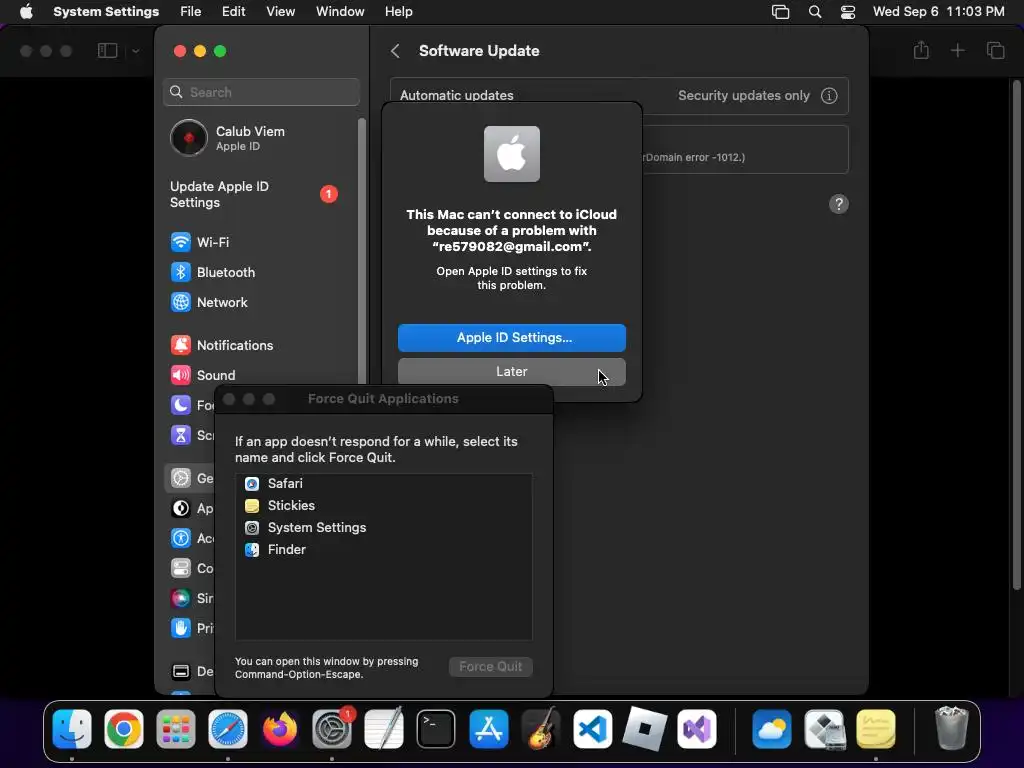Open the File menu
This screenshot has height=768, width=1024.
191,12
